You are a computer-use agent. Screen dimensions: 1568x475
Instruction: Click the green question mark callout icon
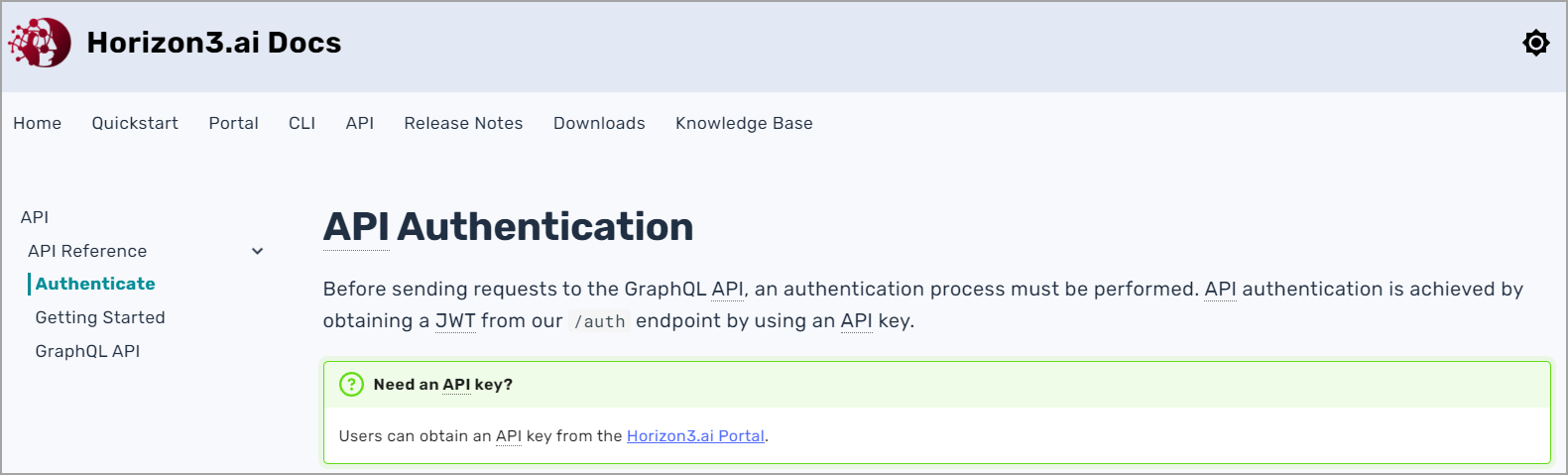click(351, 385)
